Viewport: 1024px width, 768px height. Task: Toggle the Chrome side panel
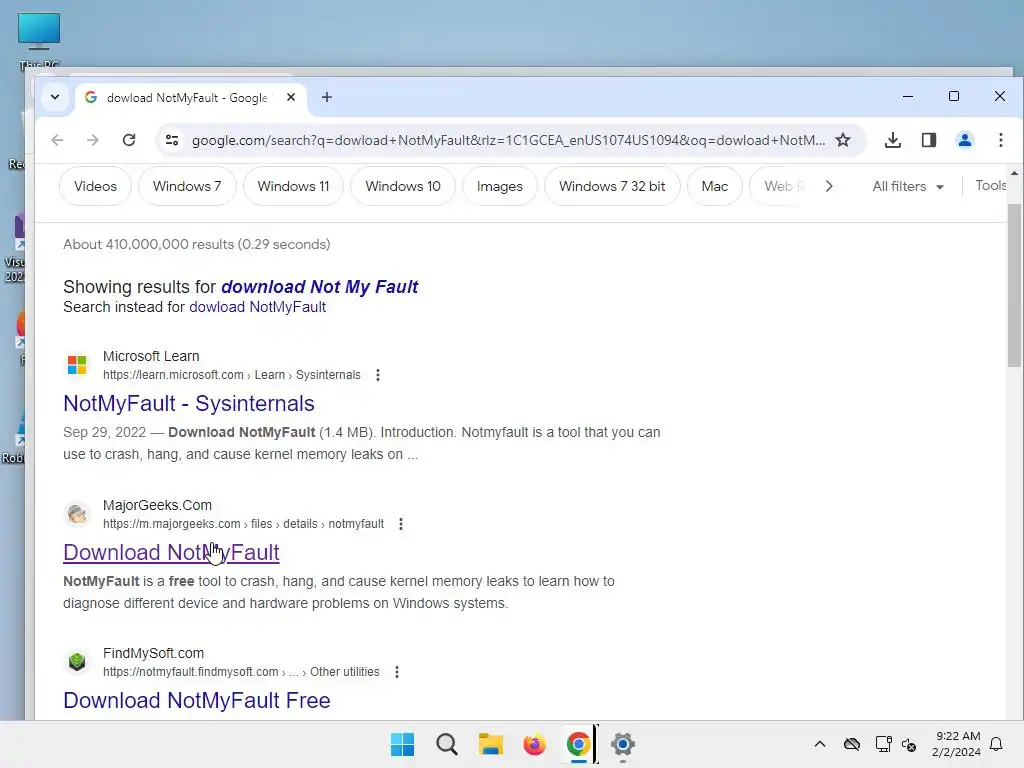coord(929,140)
